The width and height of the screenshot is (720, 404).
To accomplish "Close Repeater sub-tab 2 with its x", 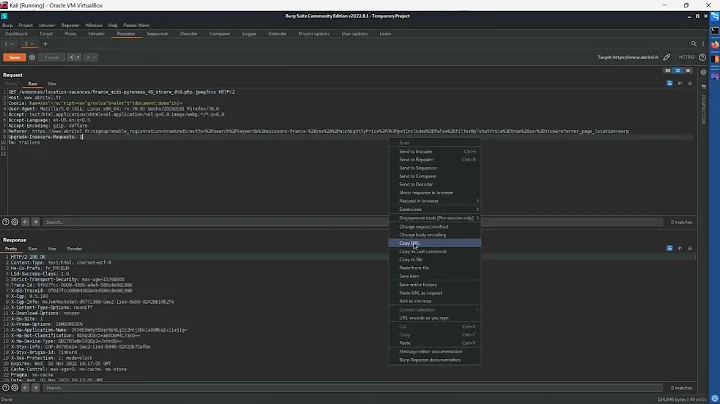I will tap(32, 44).
